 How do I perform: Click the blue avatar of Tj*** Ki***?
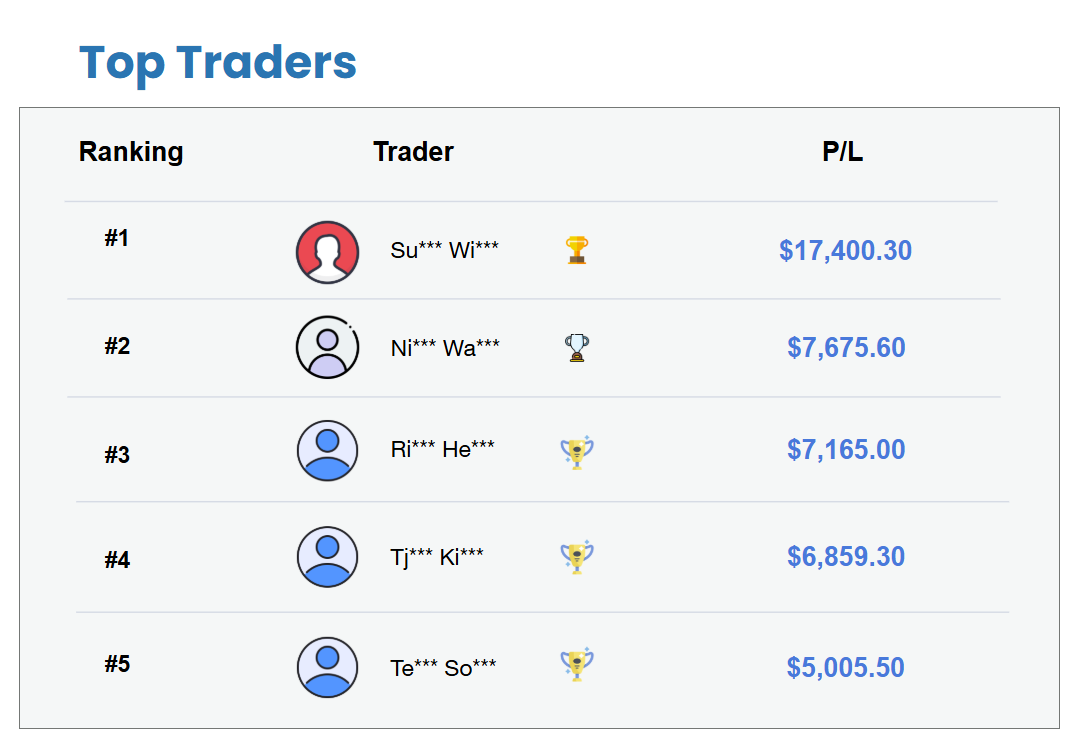[x=327, y=557]
